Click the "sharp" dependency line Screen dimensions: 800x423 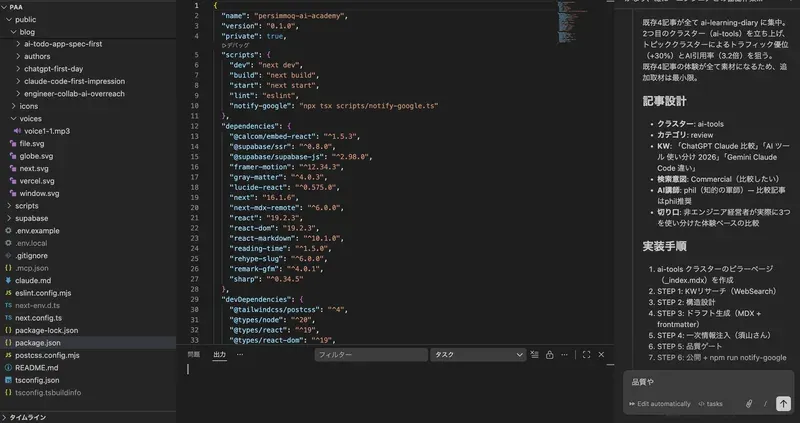(x=266, y=279)
